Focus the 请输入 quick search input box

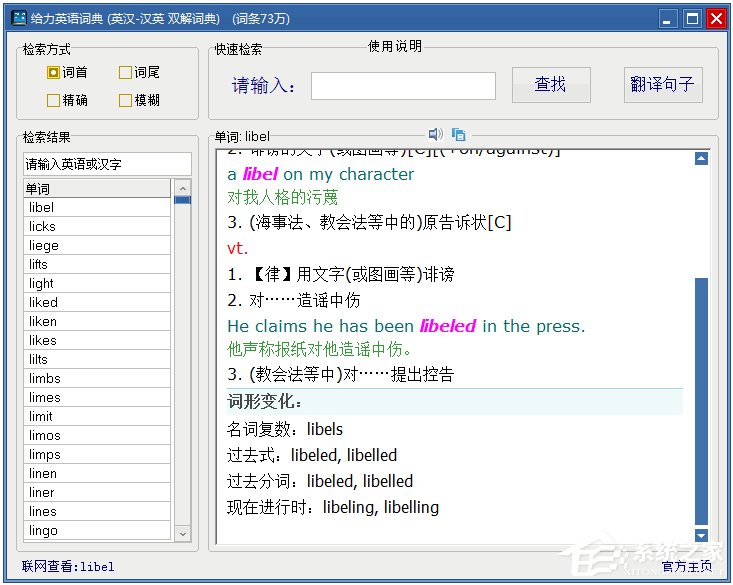[x=403, y=86]
